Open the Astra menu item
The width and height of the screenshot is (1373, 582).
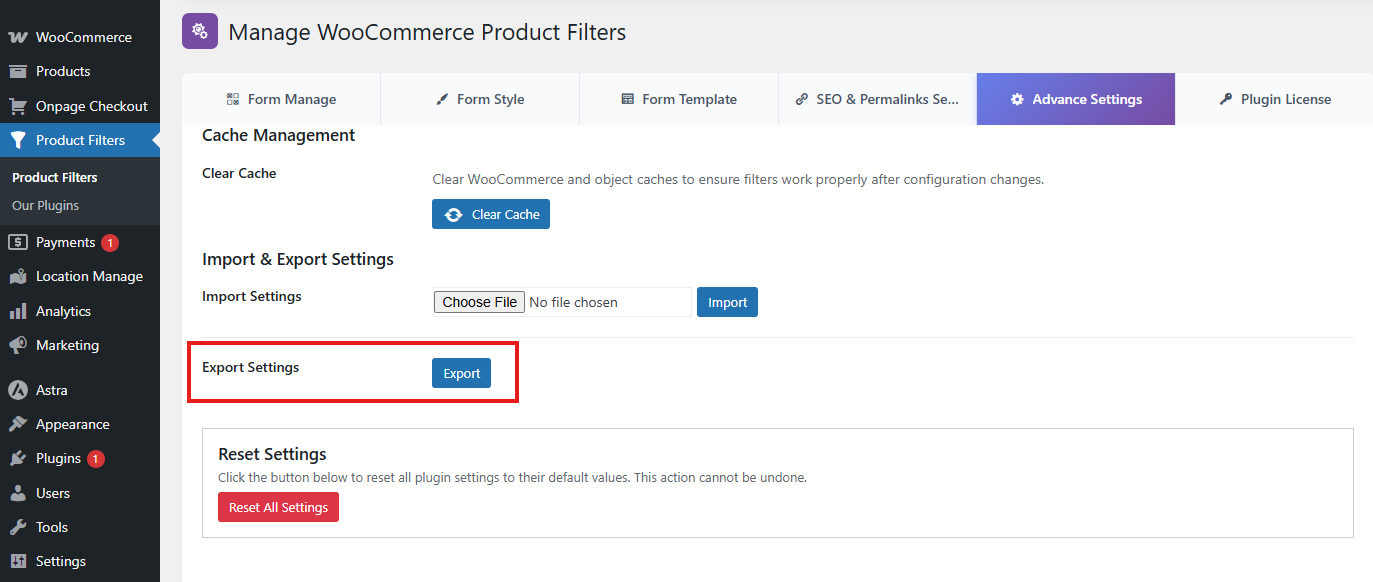(80, 390)
